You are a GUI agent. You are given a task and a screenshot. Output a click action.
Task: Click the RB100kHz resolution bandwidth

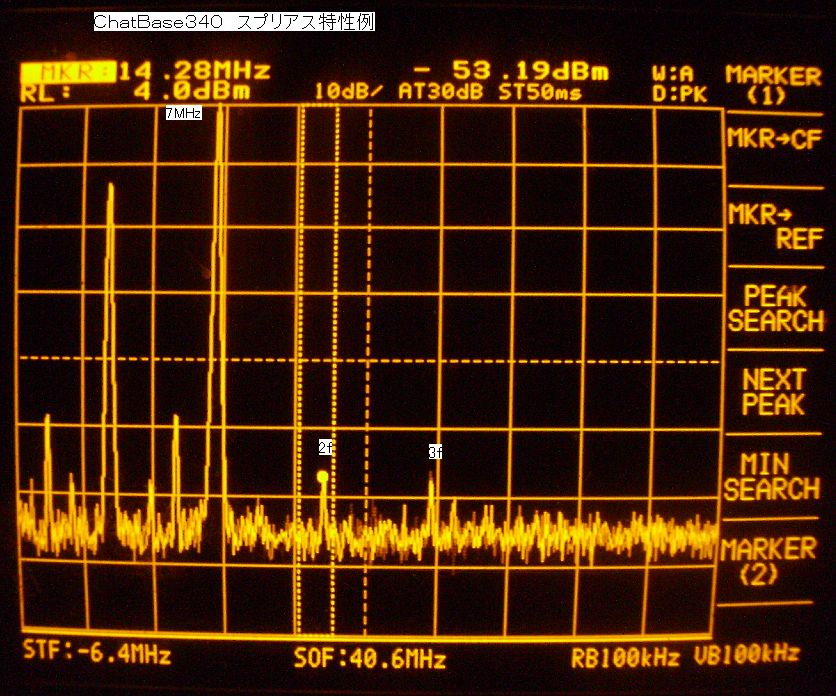(625, 658)
